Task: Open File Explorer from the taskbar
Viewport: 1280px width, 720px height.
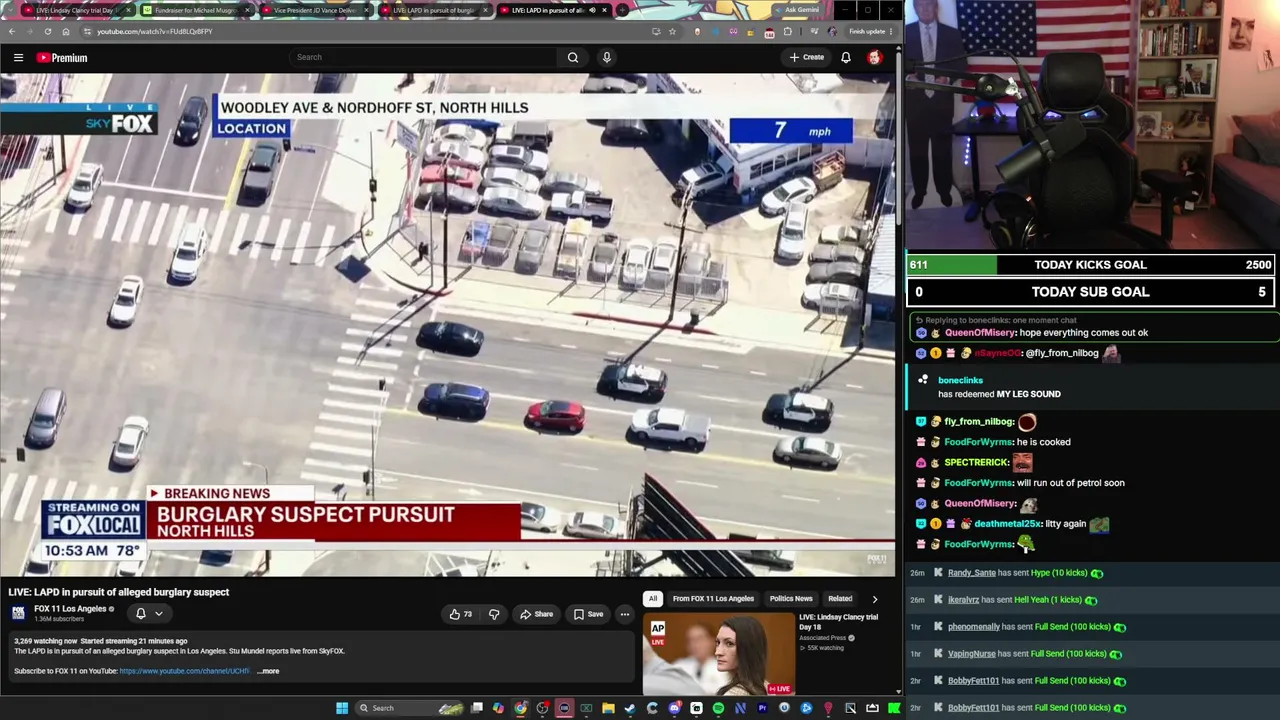Action: [x=608, y=708]
